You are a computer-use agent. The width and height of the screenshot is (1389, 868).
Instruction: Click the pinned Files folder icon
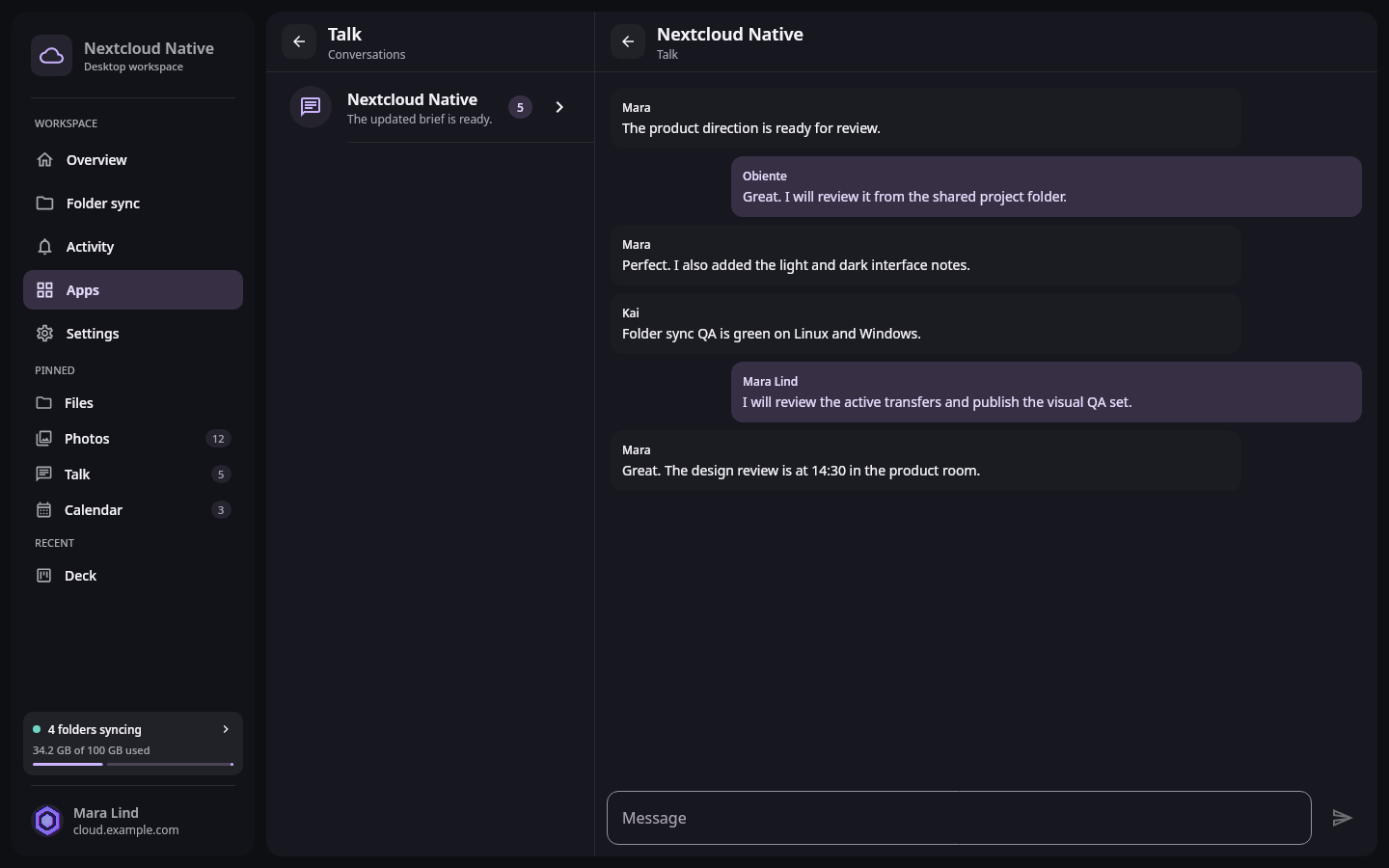click(x=43, y=403)
